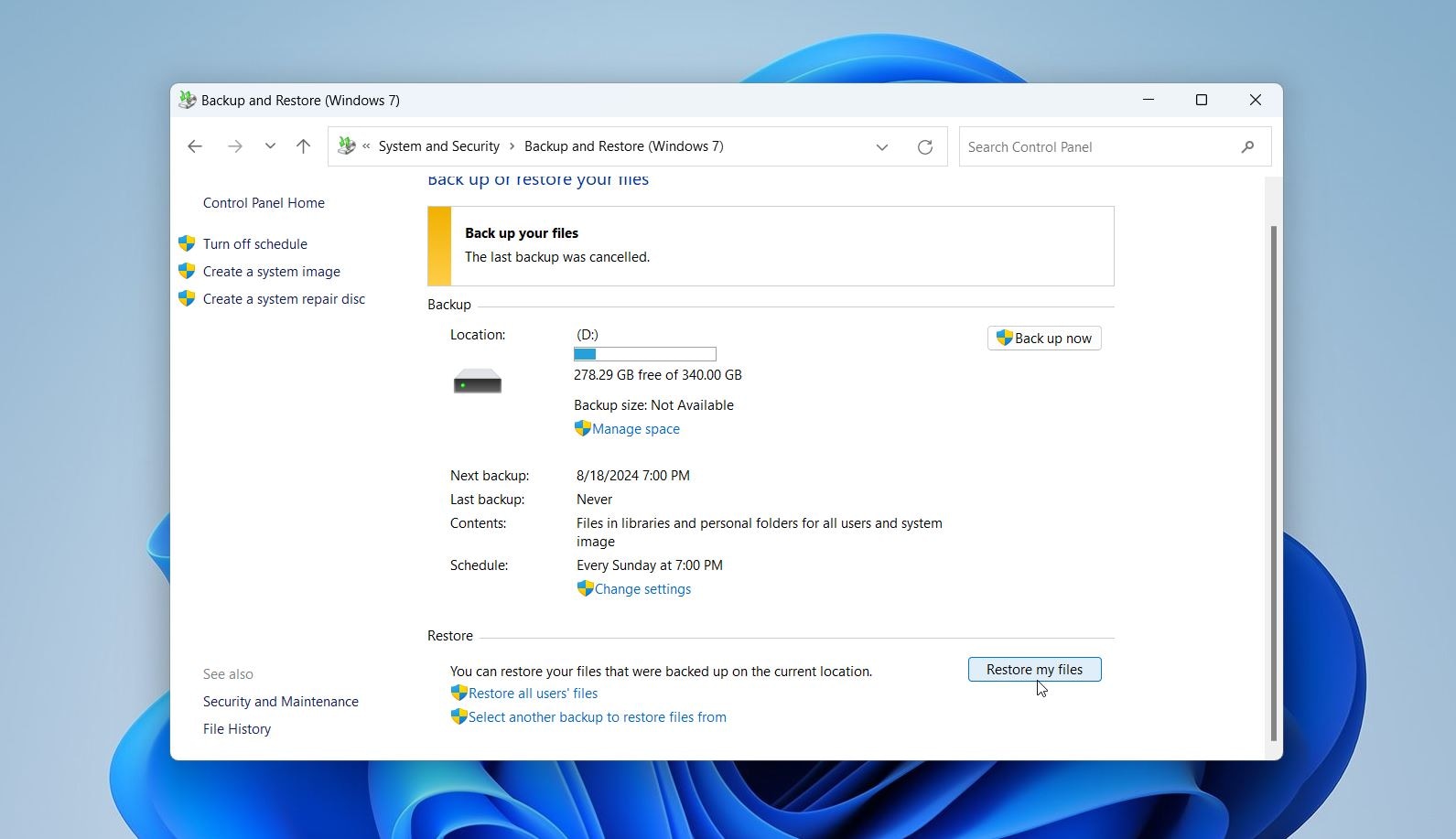Click the Forward navigation arrow
This screenshot has height=839, width=1456.
pyautogui.click(x=235, y=146)
